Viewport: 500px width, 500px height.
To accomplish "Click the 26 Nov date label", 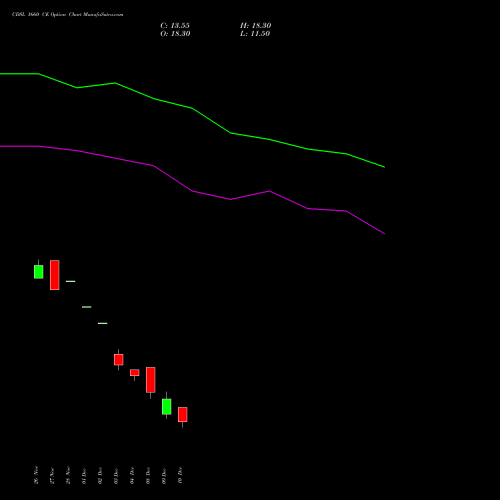I will coord(36,475).
